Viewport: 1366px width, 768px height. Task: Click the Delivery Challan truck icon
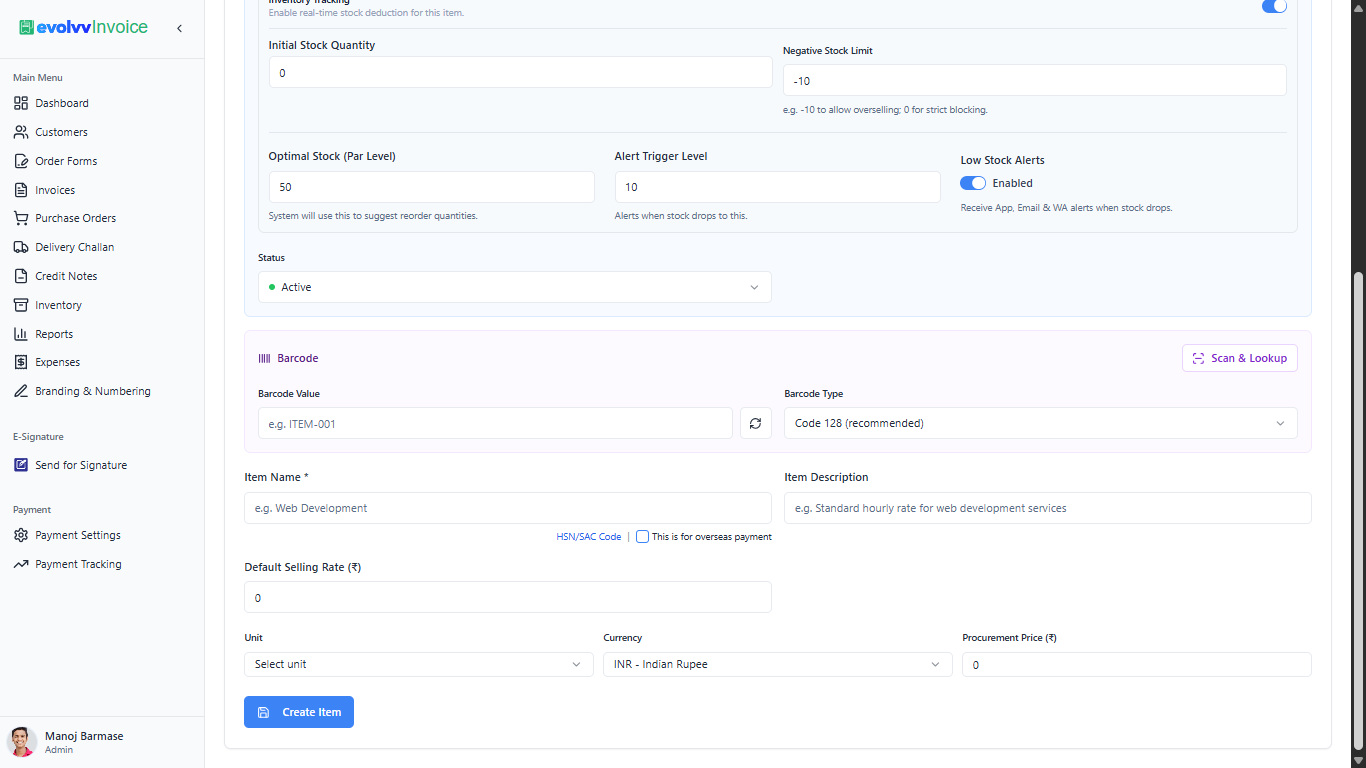pos(21,247)
